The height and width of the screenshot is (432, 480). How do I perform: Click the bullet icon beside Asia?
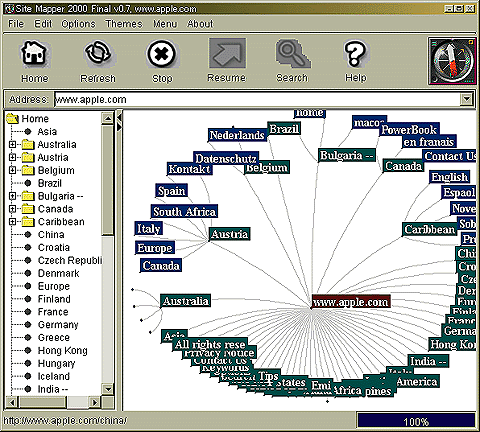click(28, 132)
